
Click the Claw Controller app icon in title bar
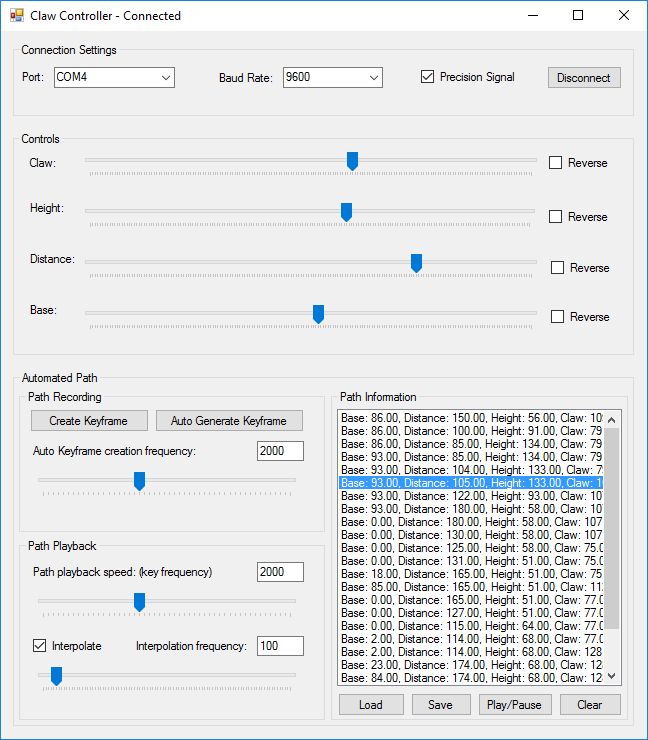coord(16,16)
